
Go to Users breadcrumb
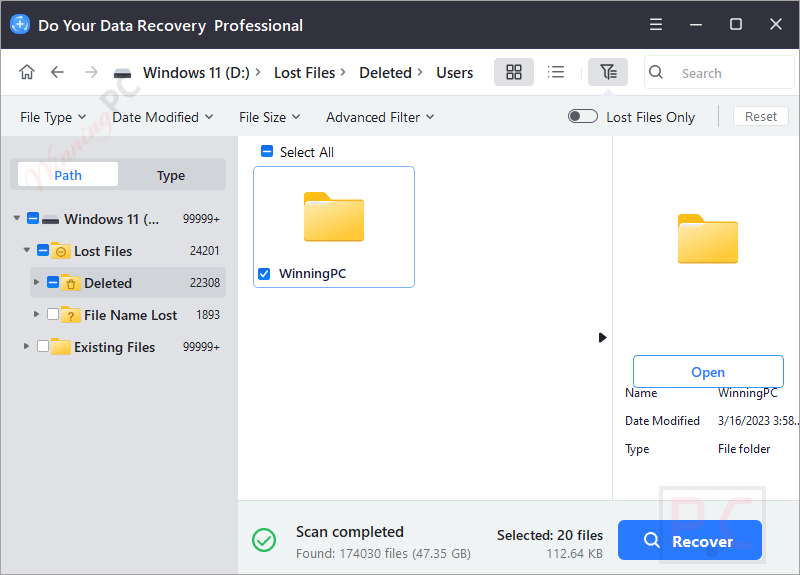(x=455, y=72)
